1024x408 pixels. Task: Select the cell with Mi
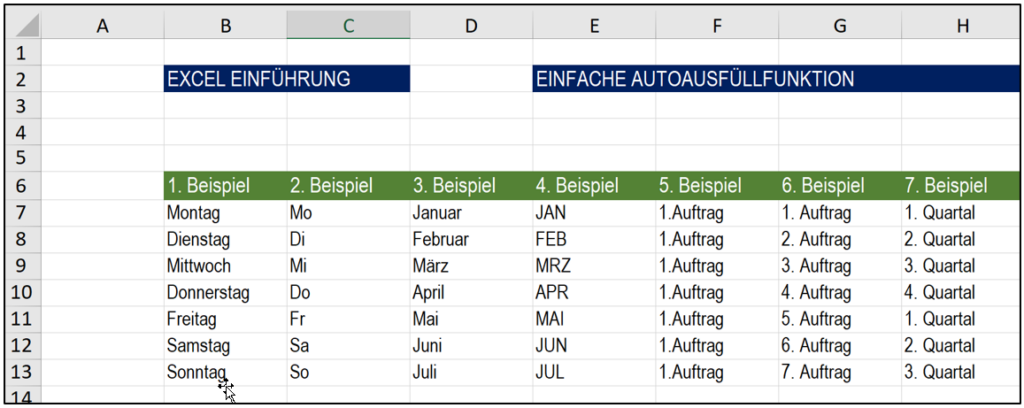coord(349,266)
